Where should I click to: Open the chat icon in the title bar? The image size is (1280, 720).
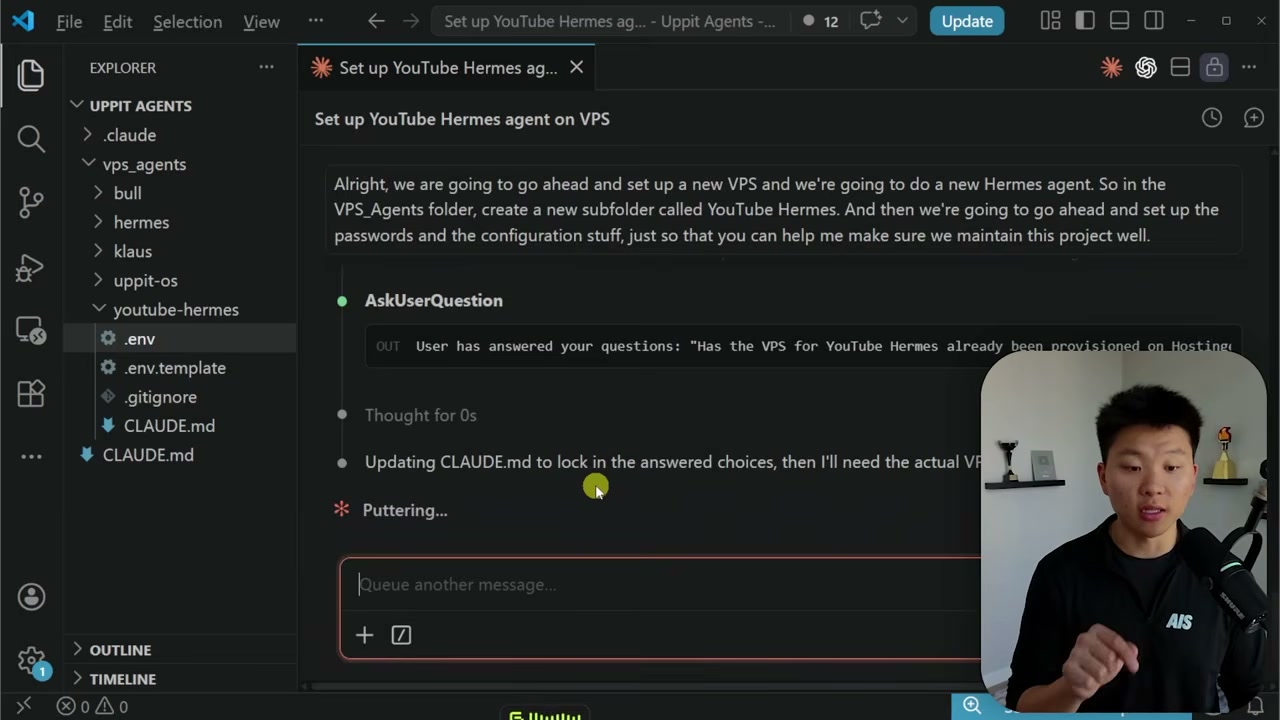(870, 21)
